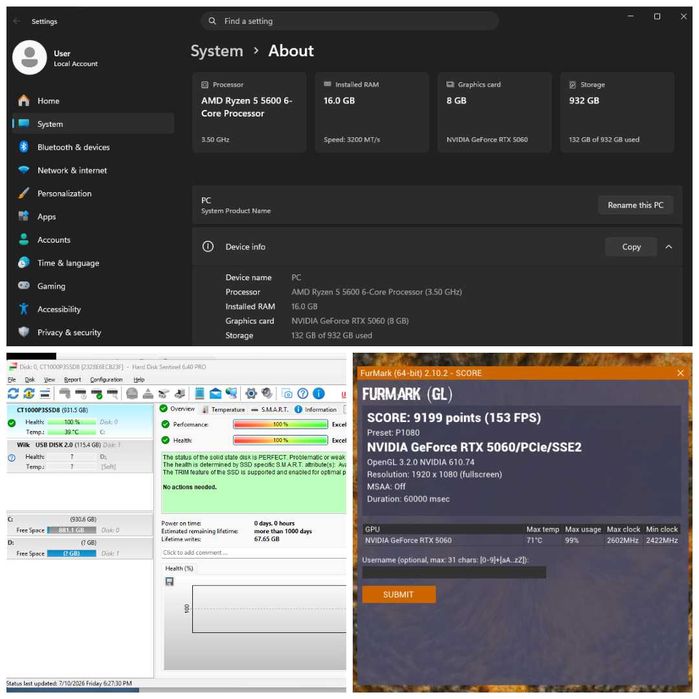Click the Rename this PC button
Screen dimensions: 699x699
tap(635, 205)
